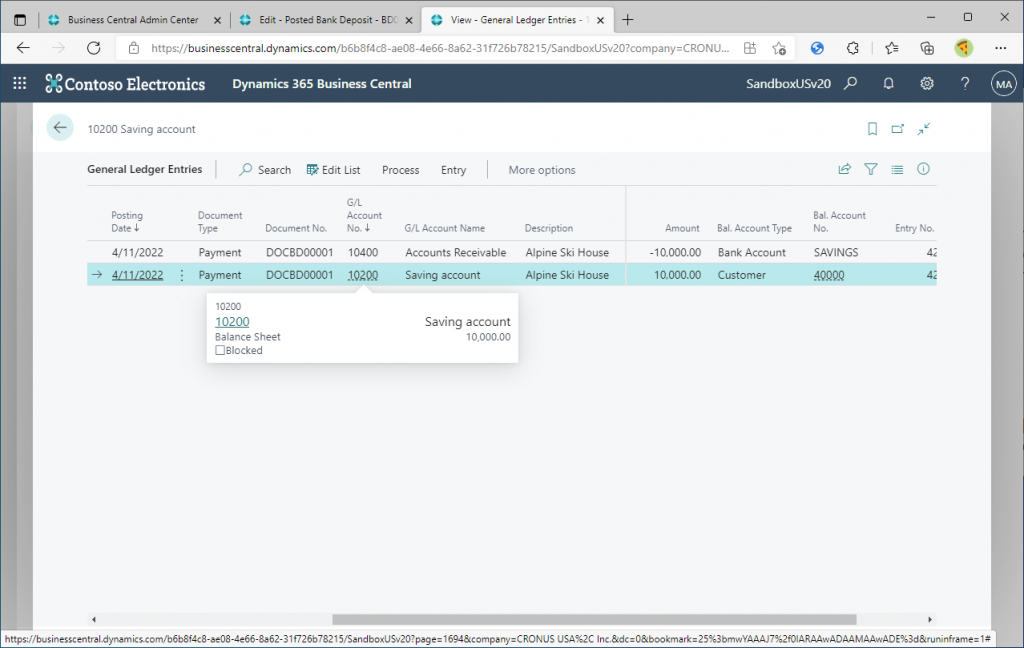
Task: Toggle the filter pane icon
Action: [x=871, y=170]
